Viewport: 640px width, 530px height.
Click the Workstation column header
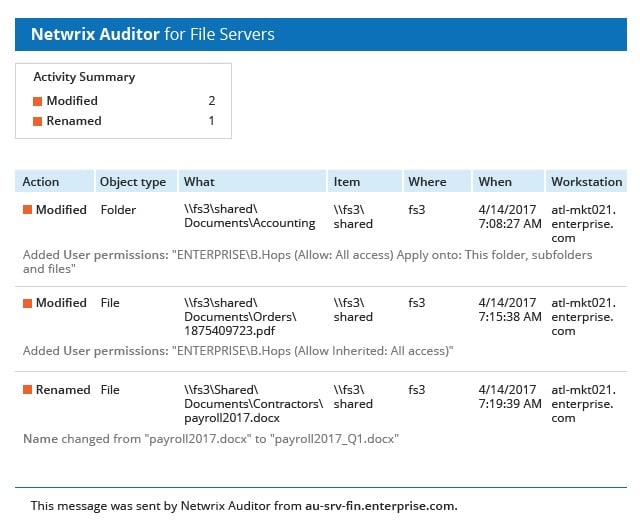[x=587, y=181]
